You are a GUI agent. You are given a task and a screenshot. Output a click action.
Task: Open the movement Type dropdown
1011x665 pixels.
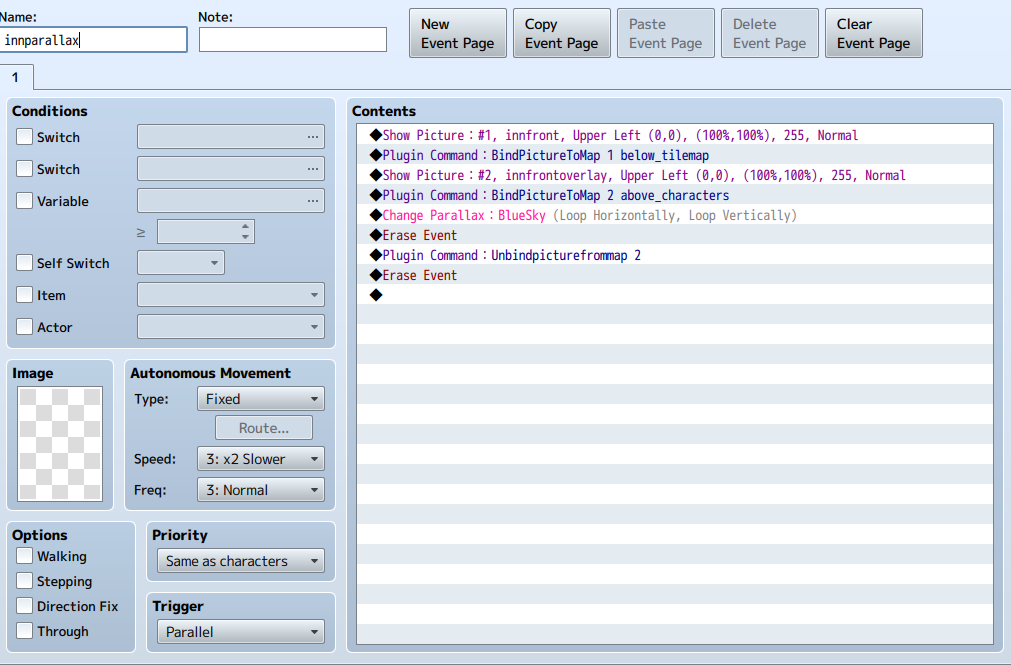coord(260,399)
